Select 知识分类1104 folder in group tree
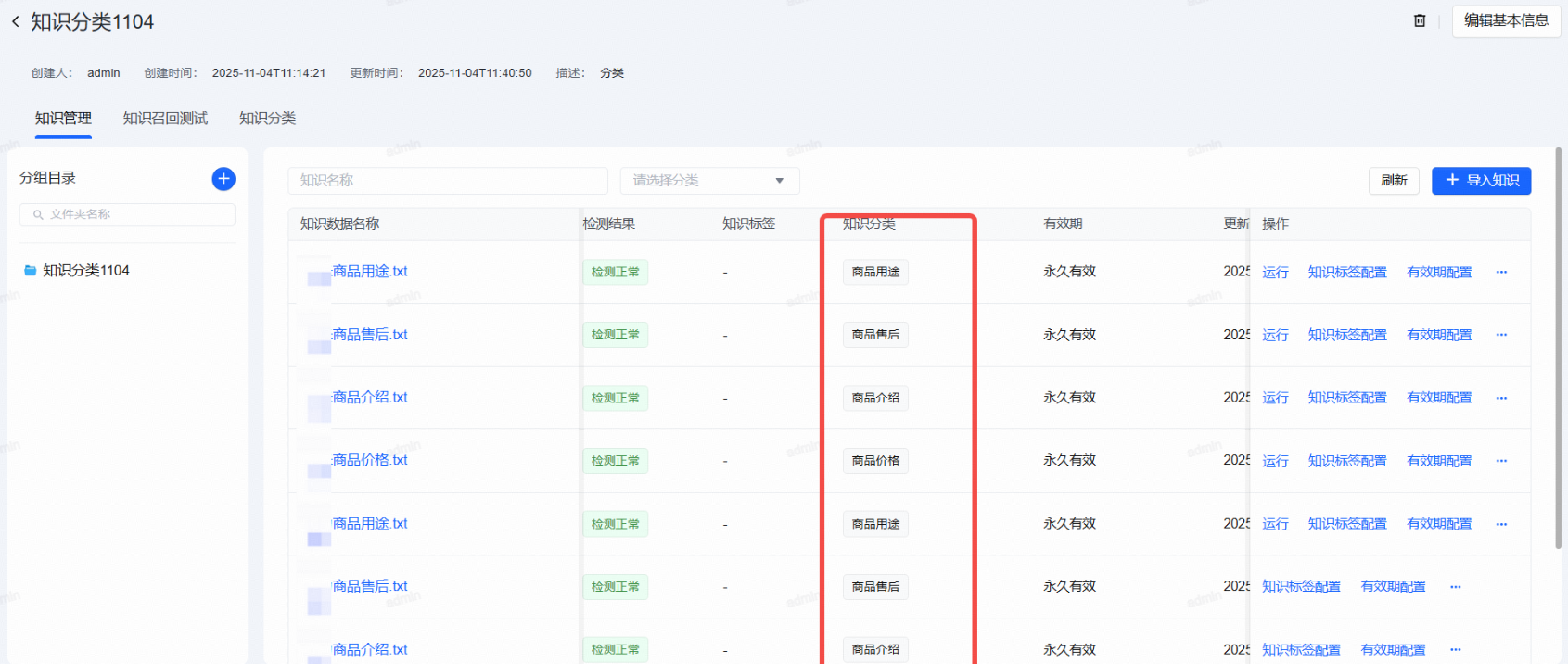 (x=85, y=270)
